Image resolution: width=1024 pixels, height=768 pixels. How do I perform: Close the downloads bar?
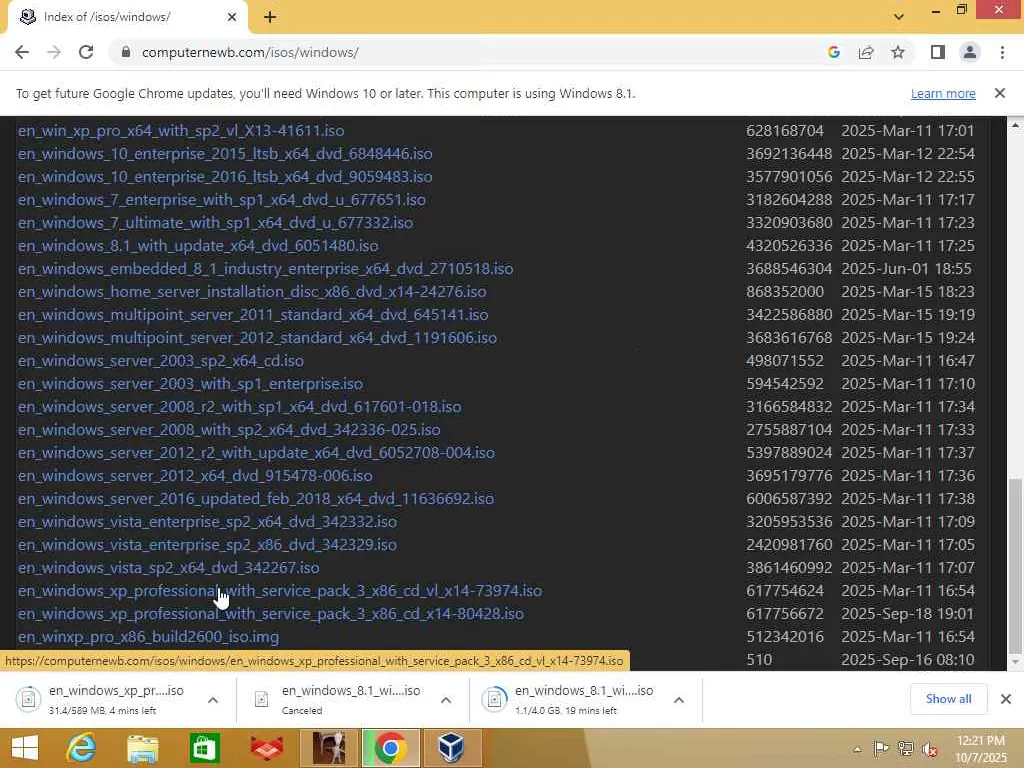(x=1006, y=699)
